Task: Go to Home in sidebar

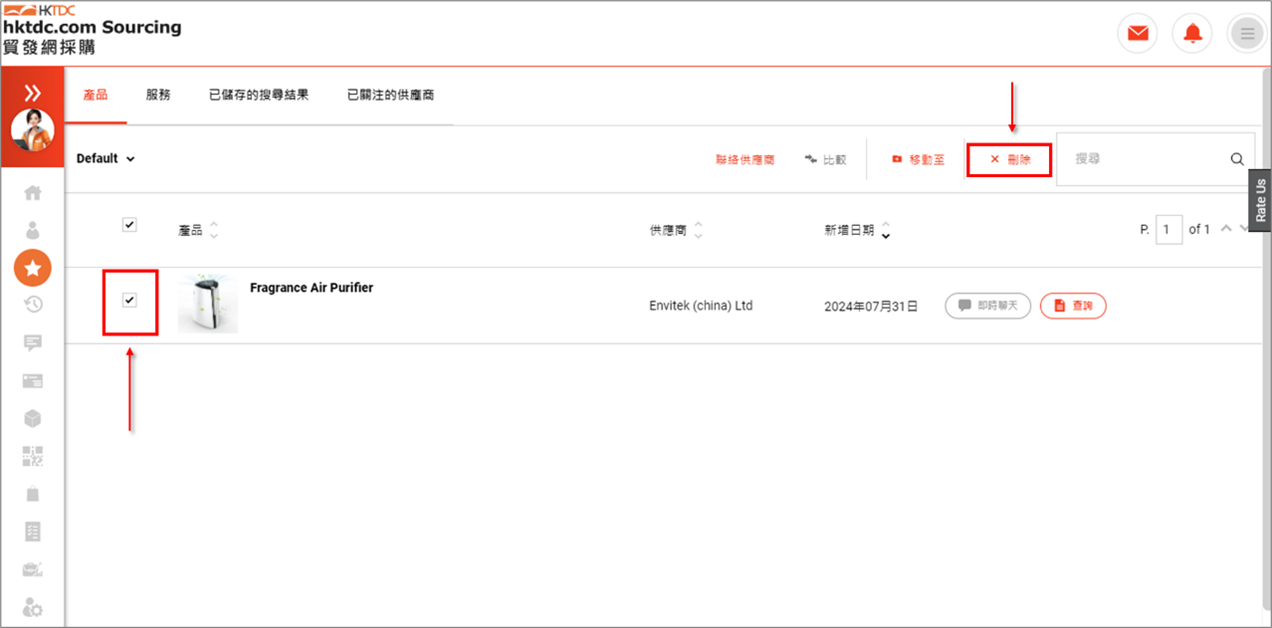Action: point(33,193)
